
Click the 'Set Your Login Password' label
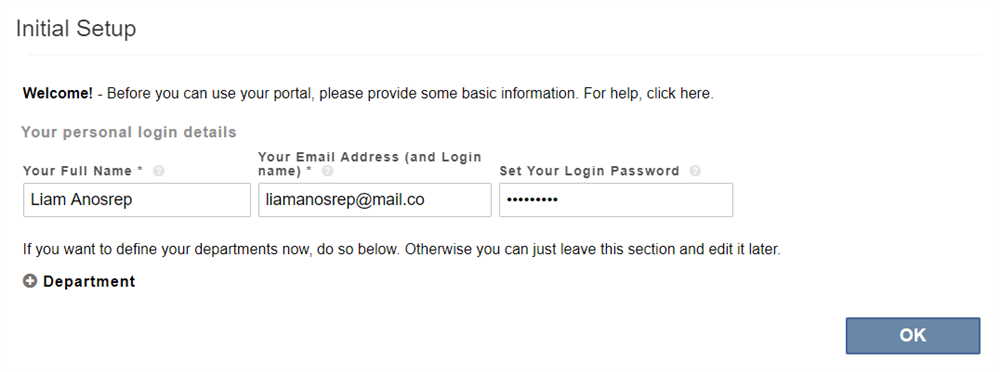[x=590, y=171]
